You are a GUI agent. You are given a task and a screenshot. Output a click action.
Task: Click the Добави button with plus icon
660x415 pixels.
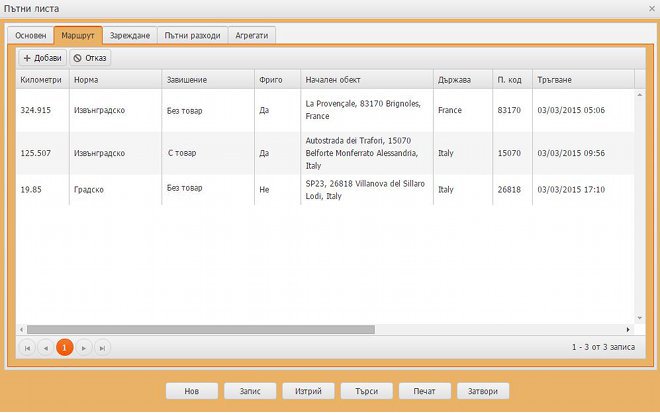tap(42, 58)
